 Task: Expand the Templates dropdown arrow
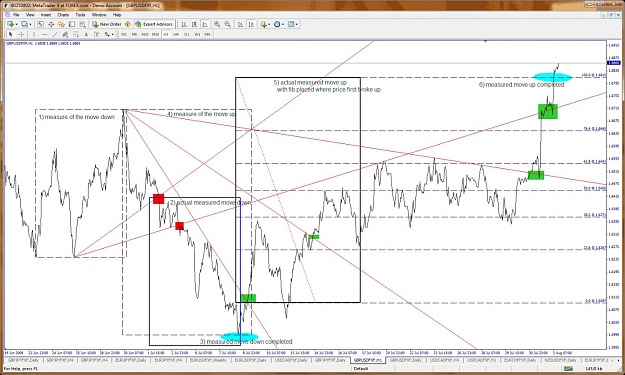pyautogui.click(x=297, y=24)
